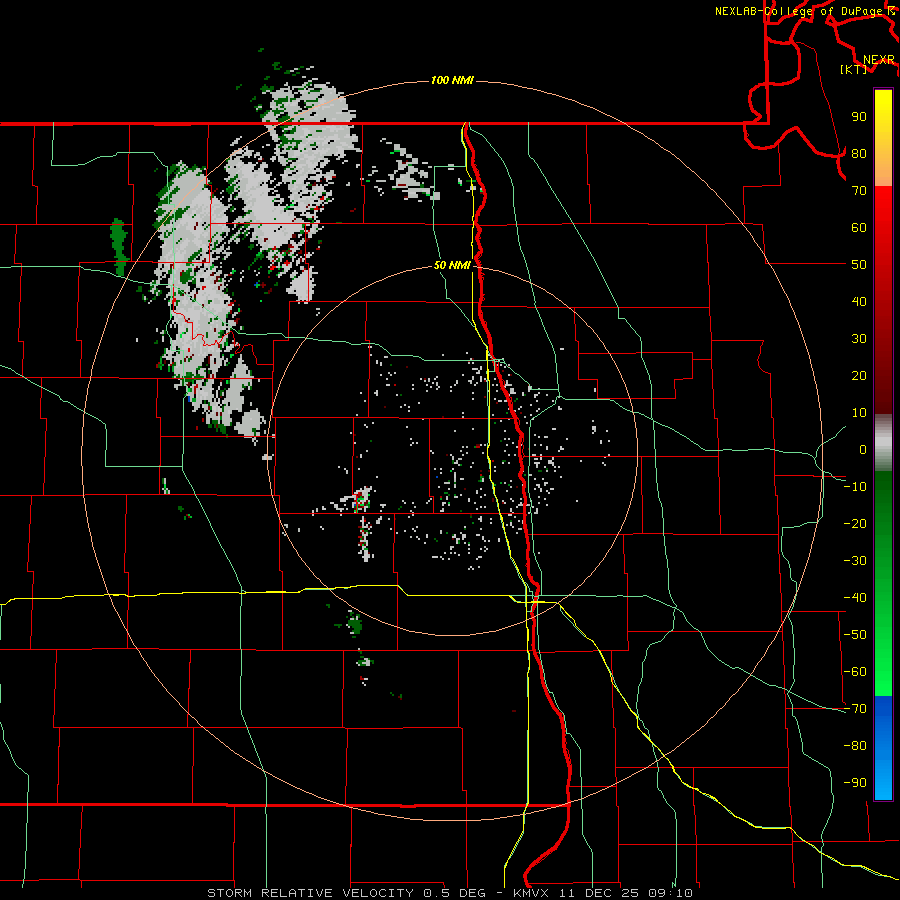
Task: Click the 70 value on the velocity scale
Action: coord(859,191)
